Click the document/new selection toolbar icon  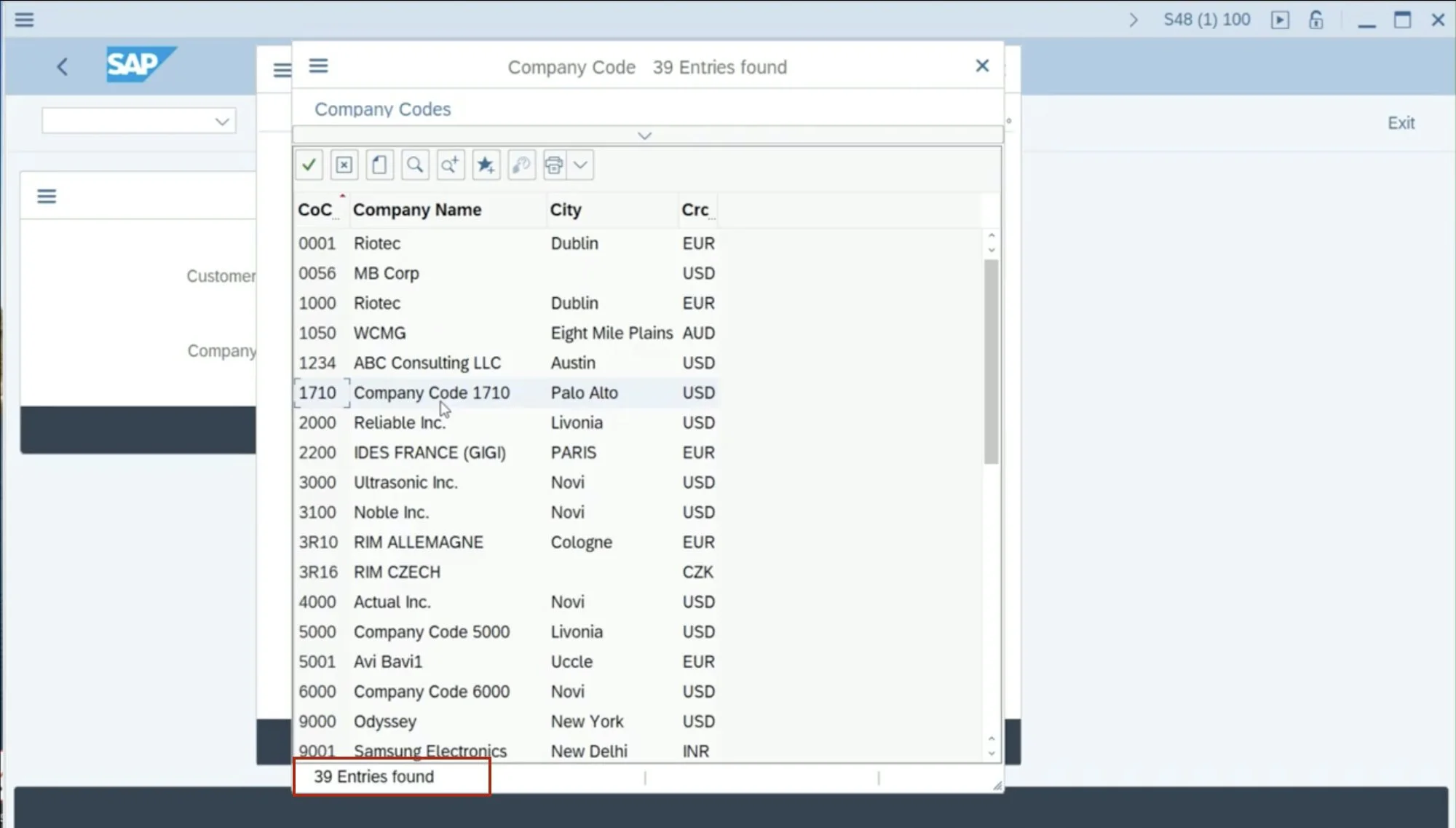[379, 165]
